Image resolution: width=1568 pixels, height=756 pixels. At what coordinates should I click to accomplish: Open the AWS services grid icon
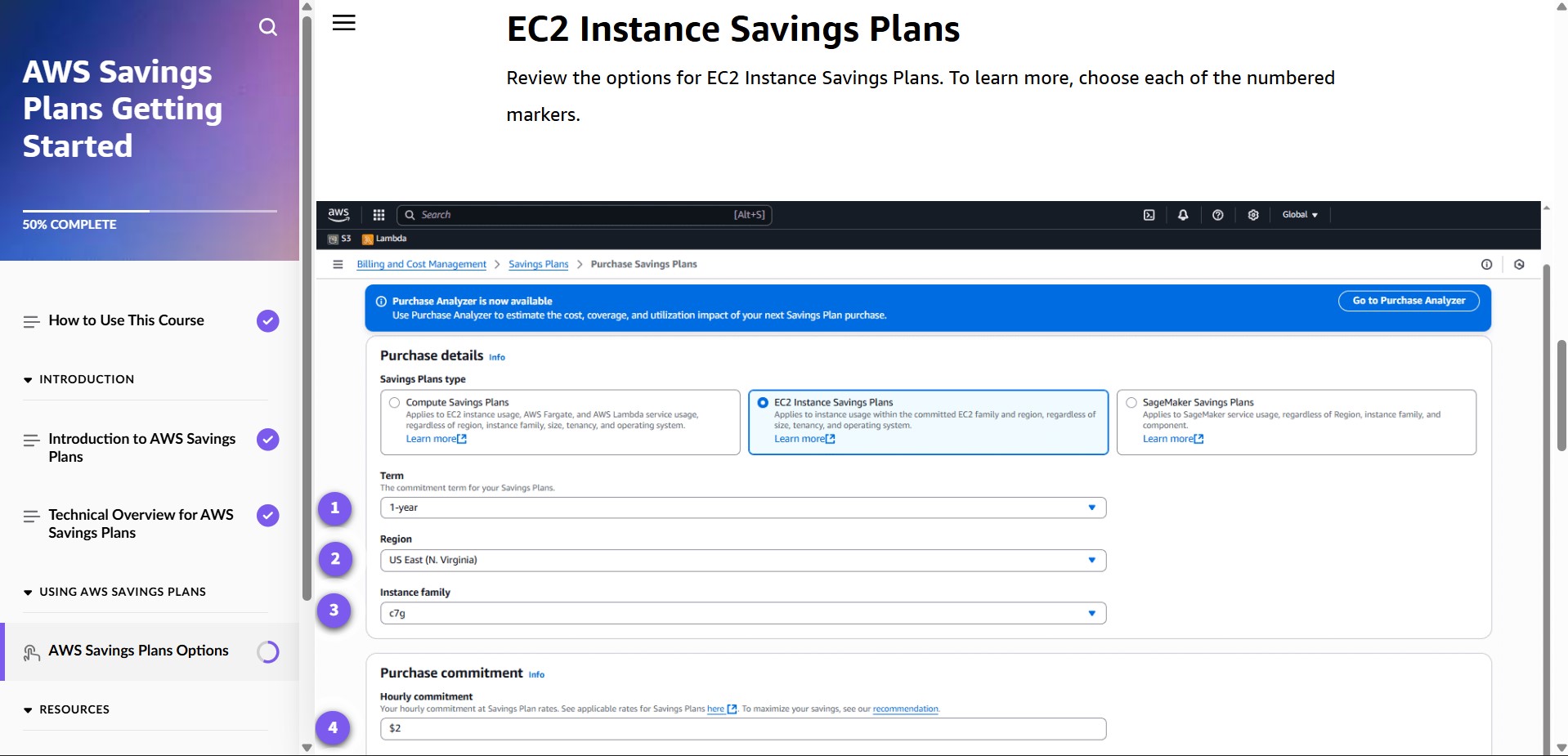coord(379,215)
